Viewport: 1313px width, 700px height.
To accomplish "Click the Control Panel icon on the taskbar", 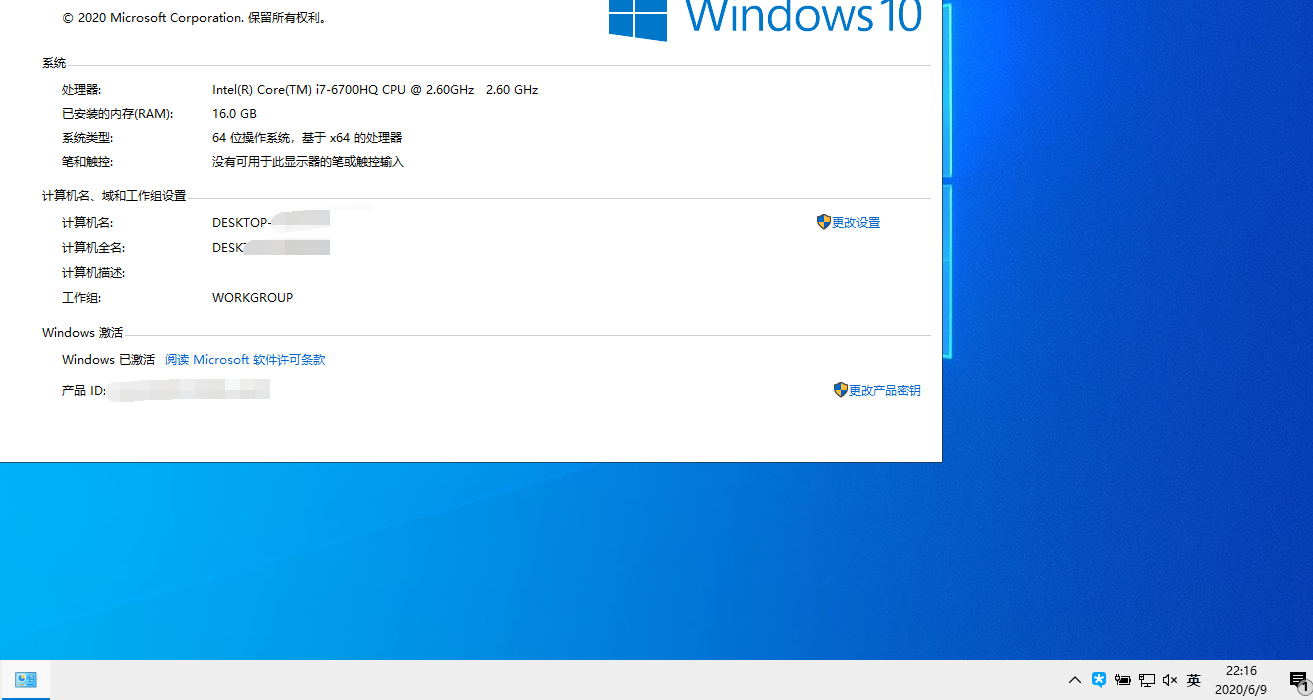I will point(25,679).
